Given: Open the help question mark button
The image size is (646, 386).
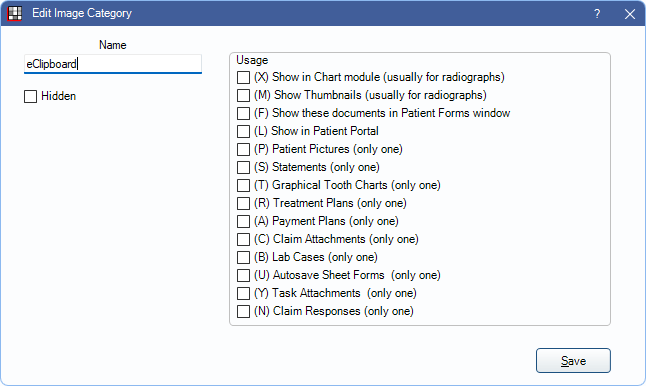Looking at the screenshot, I should coord(597,14).
